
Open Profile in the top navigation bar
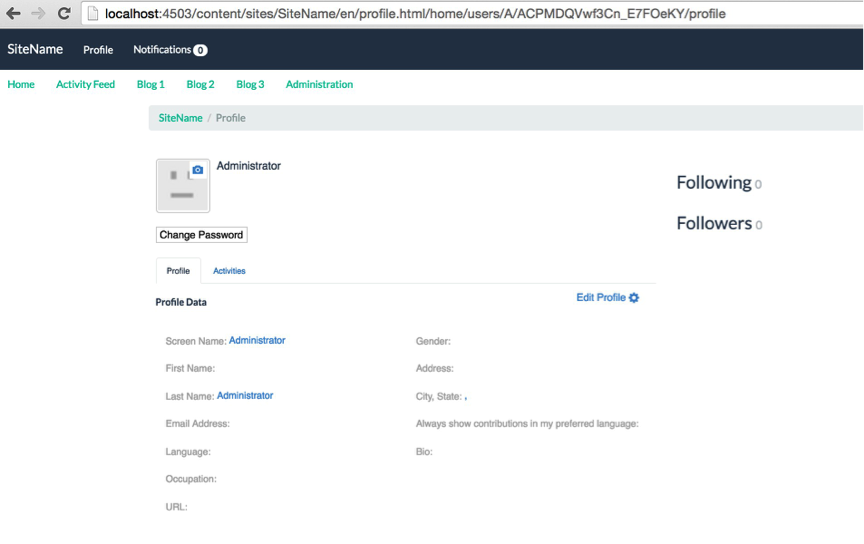98,50
